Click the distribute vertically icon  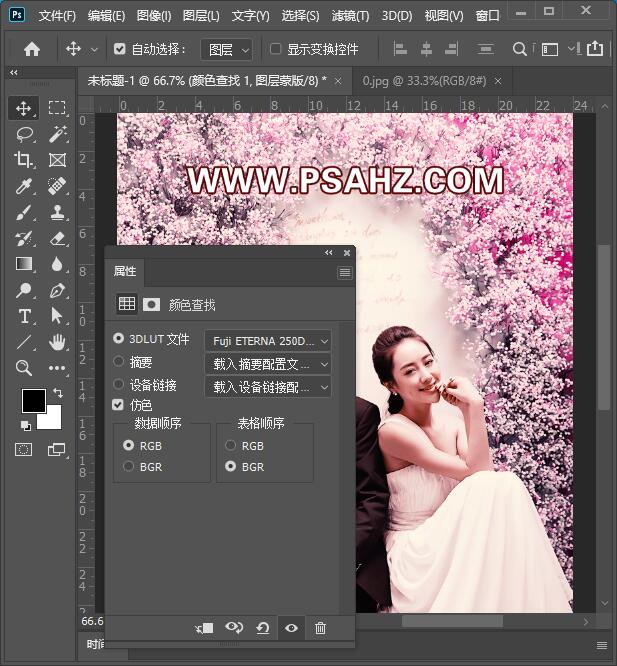485,49
